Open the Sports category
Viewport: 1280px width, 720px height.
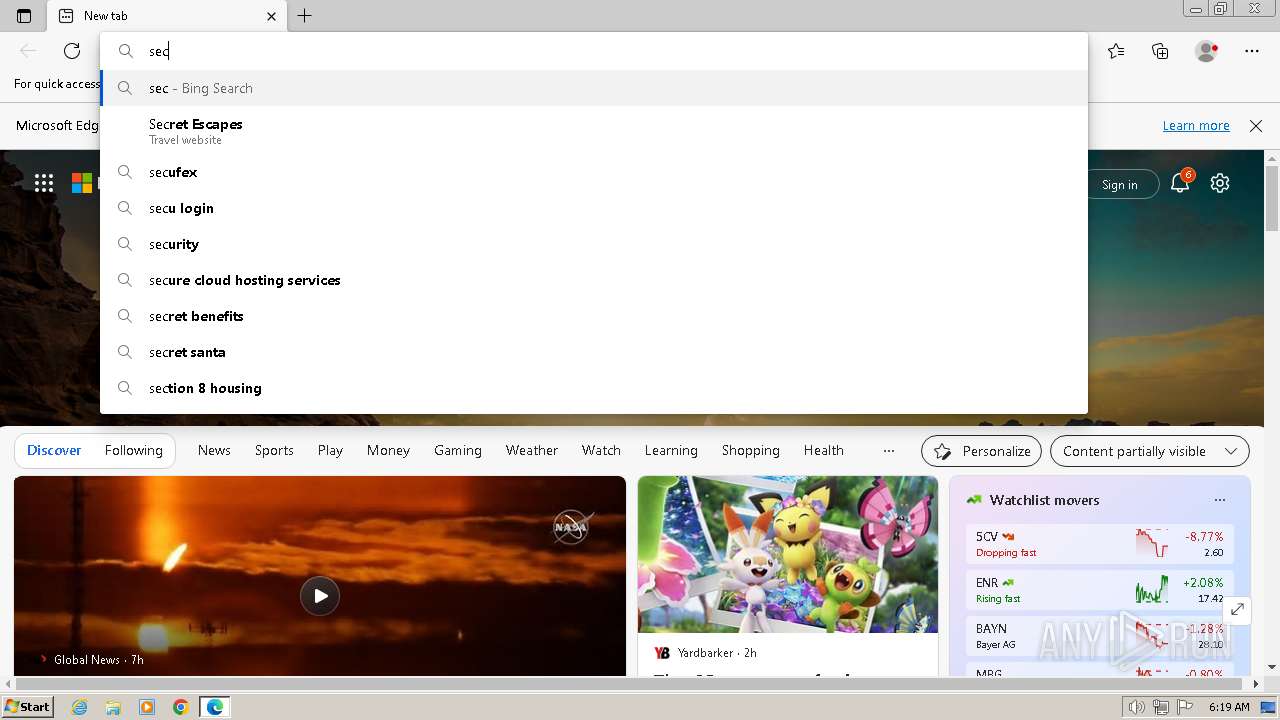click(x=274, y=450)
